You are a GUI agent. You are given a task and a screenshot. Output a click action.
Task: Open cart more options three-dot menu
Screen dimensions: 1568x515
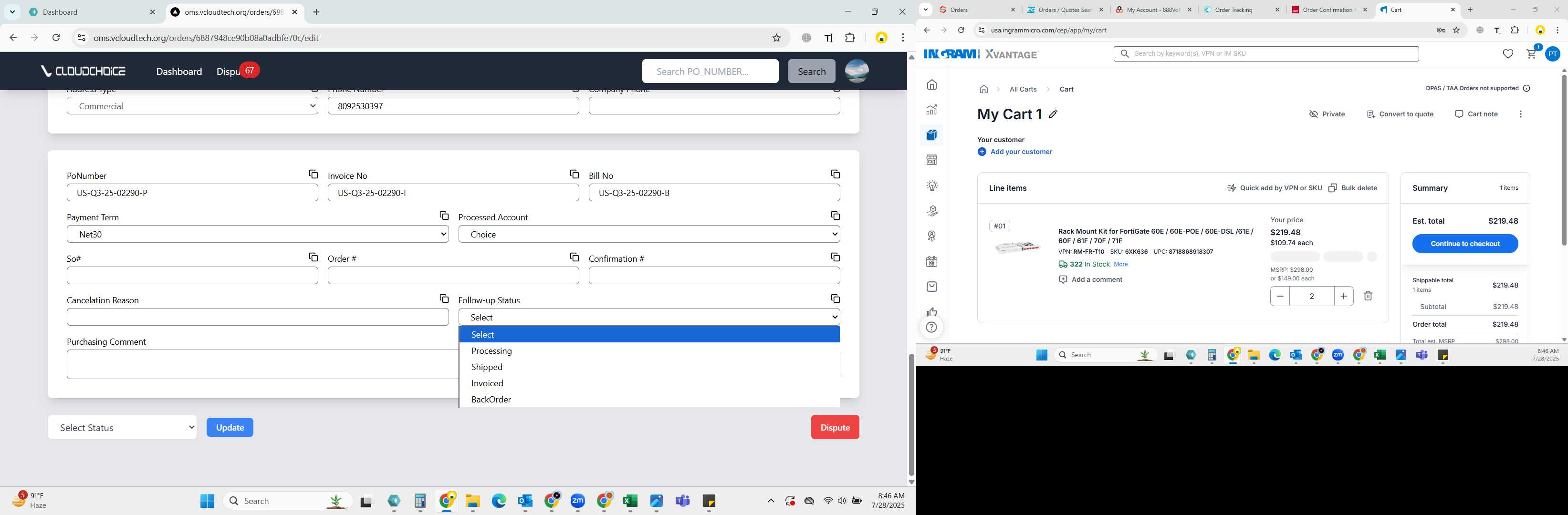(x=1521, y=114)
